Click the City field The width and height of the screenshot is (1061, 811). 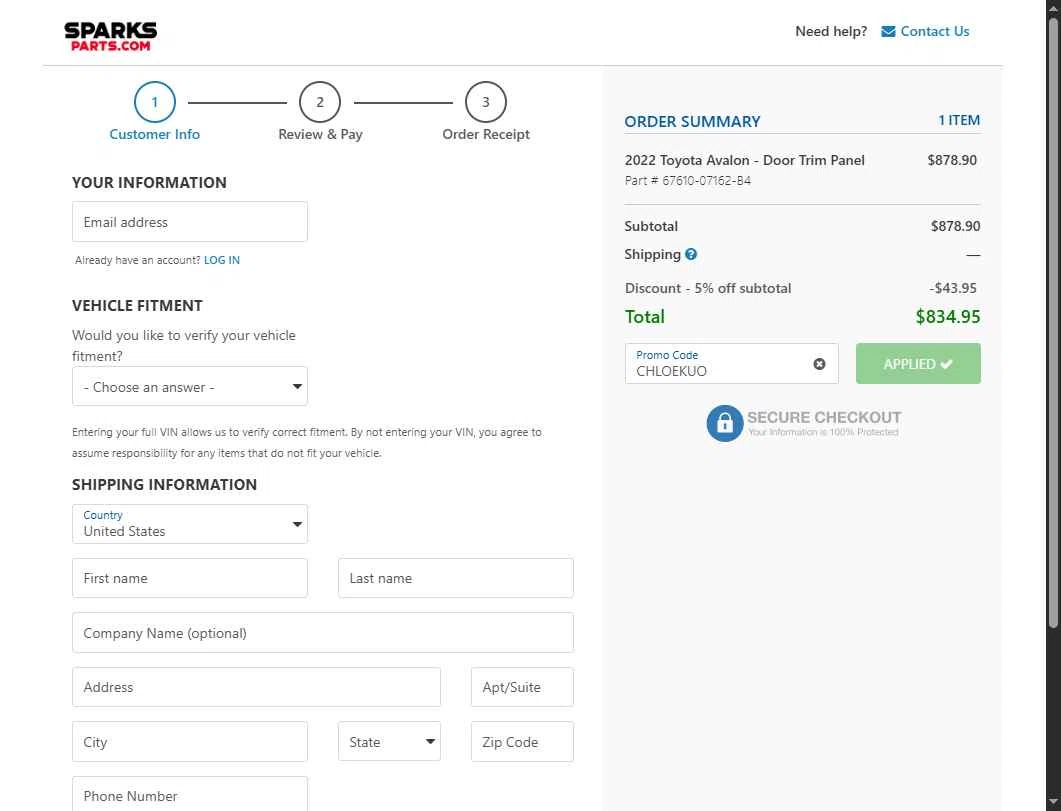[189, 741]
